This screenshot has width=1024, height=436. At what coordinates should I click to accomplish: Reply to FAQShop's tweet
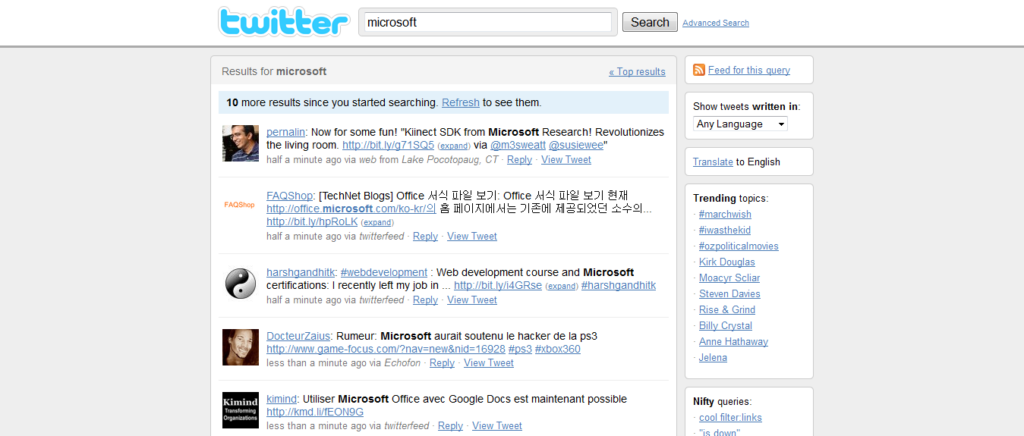[x=425, y=236]
